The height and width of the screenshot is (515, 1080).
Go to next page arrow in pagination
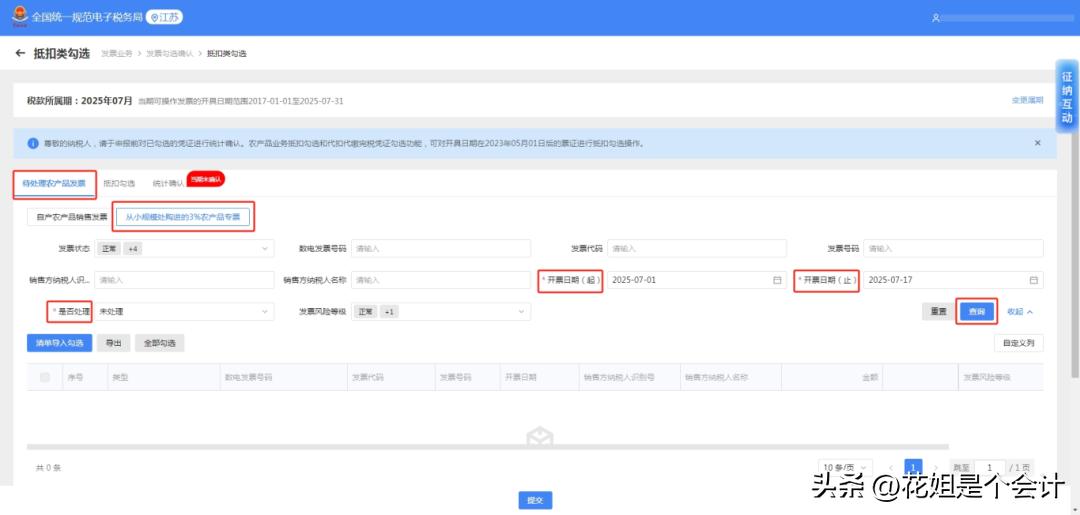click(x=935, y=468)
